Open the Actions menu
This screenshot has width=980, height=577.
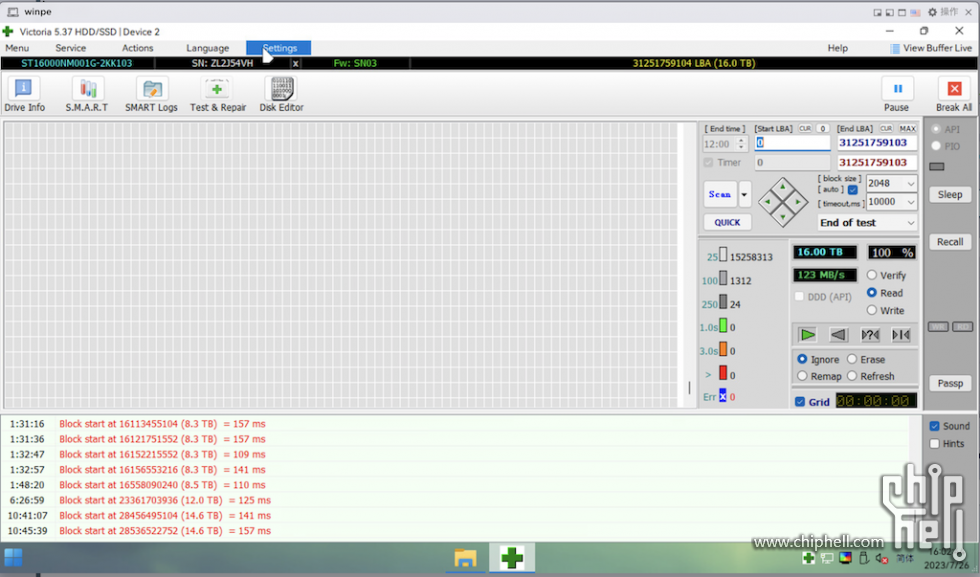(138, 48)
